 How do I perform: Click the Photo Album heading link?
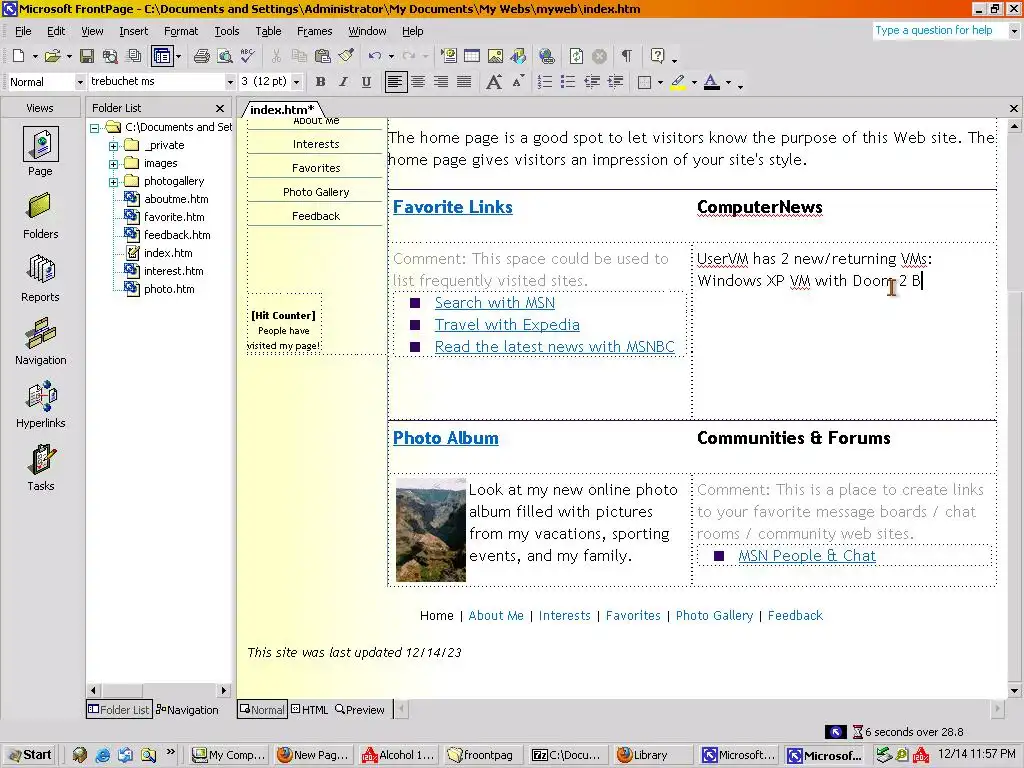coord(445,438)
